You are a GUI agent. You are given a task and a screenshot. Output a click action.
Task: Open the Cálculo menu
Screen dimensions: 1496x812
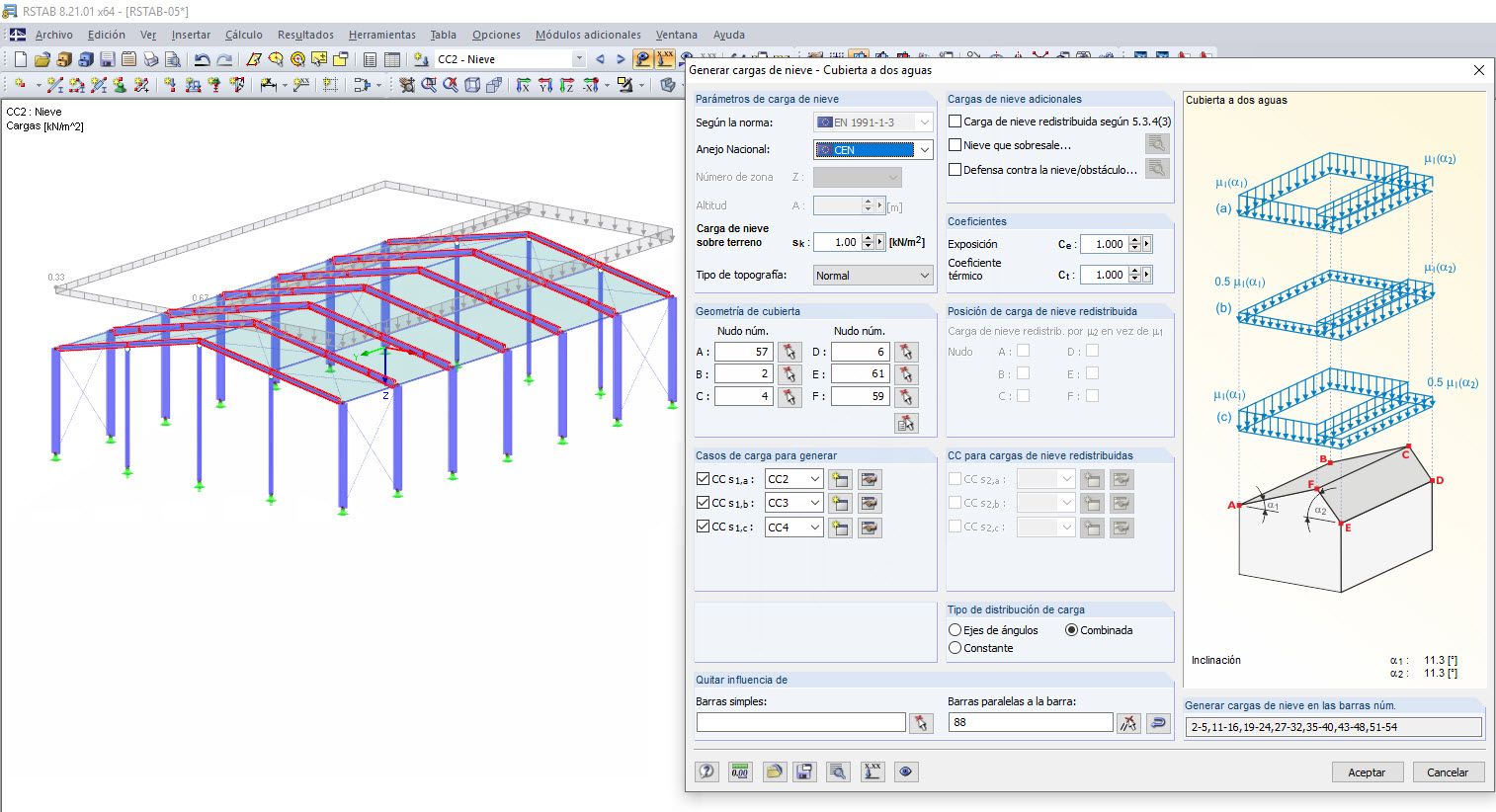pos(244,35)
